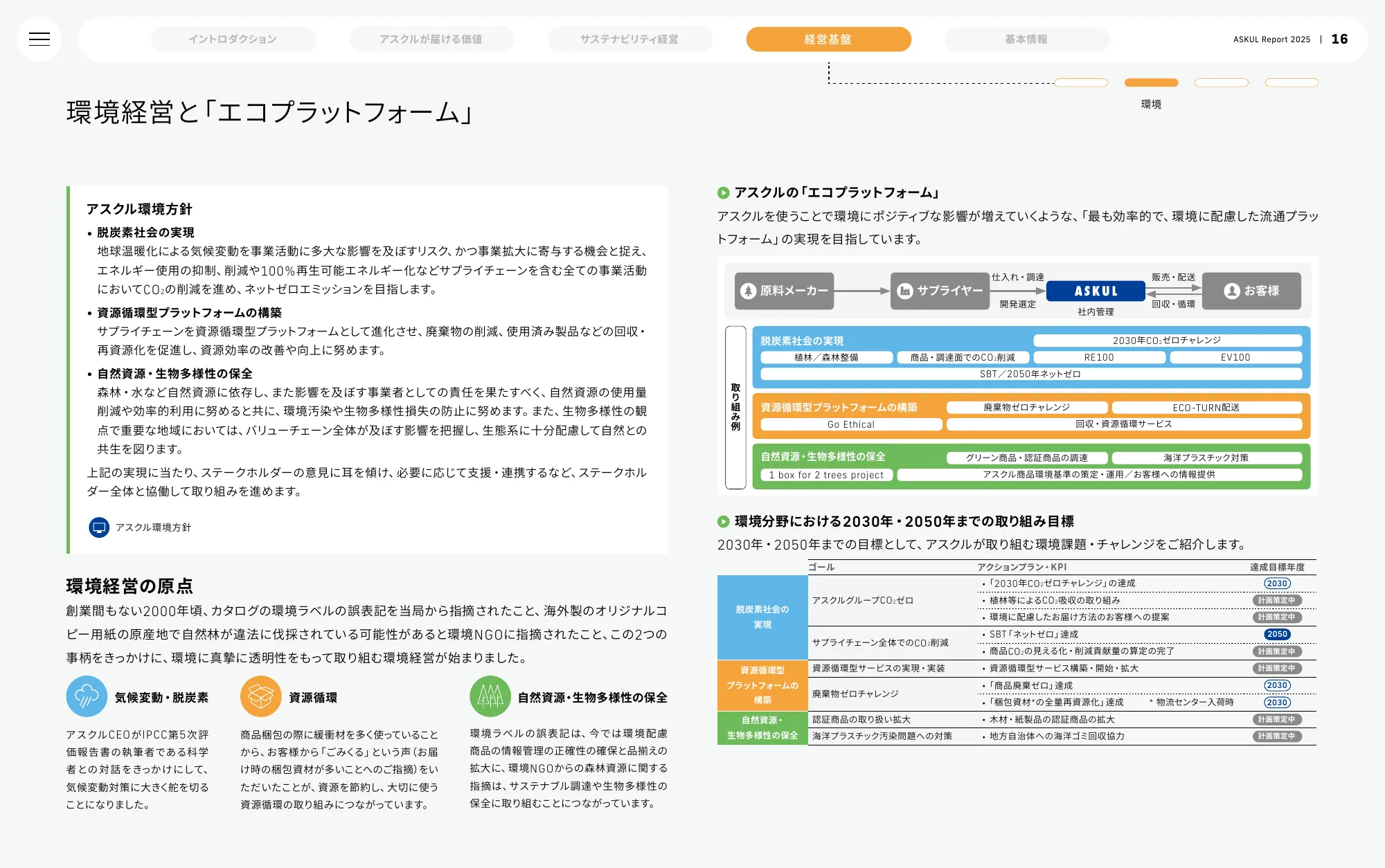
Task: Click the 達成目標年度 column header
Action: click(x=1277, y=567)
